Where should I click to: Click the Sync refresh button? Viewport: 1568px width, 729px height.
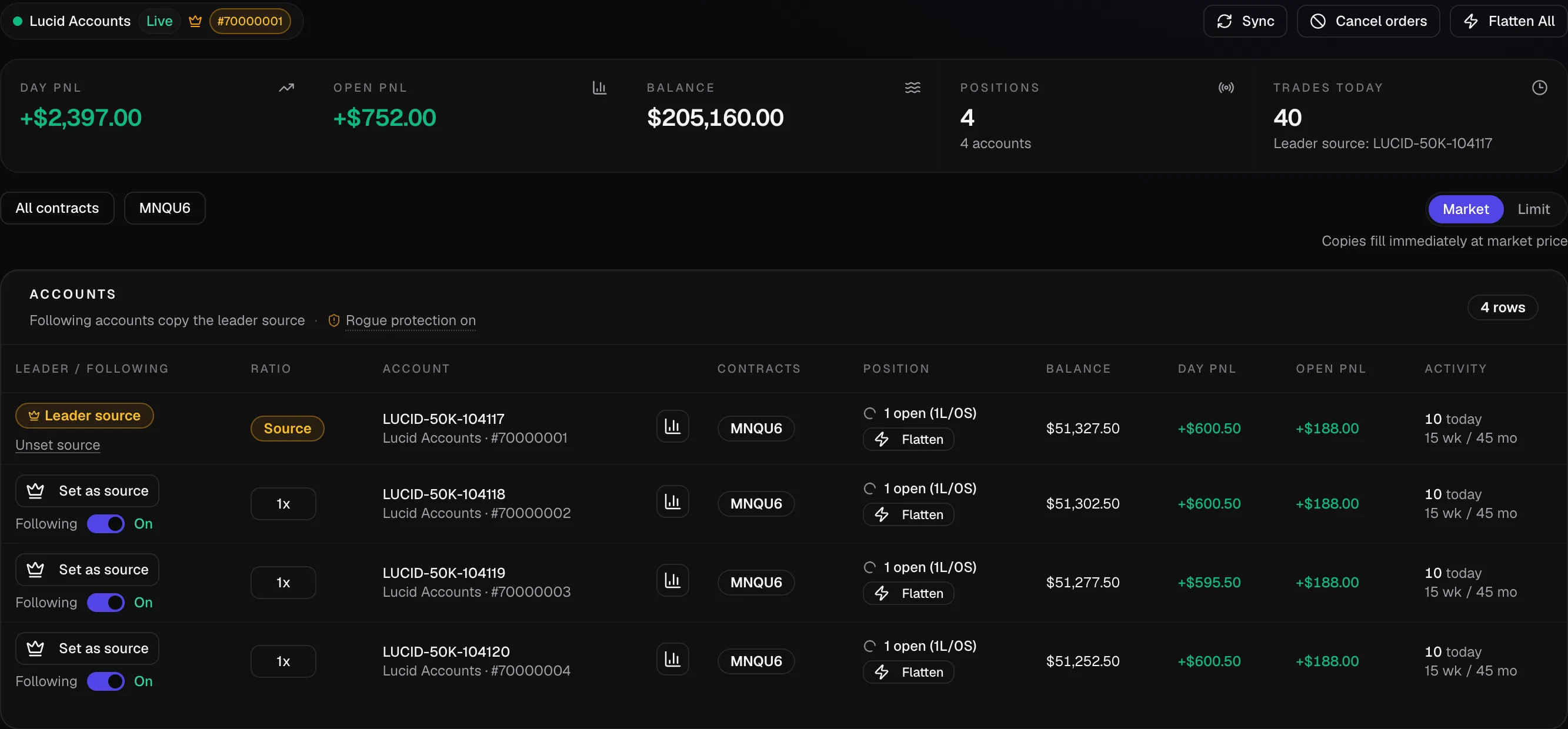click(1245, 21)
